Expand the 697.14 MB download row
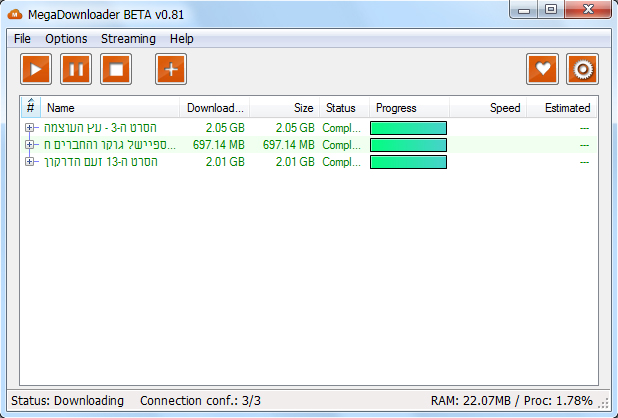The height and width of the screenshot is (418, 618). tap(29, 145)
